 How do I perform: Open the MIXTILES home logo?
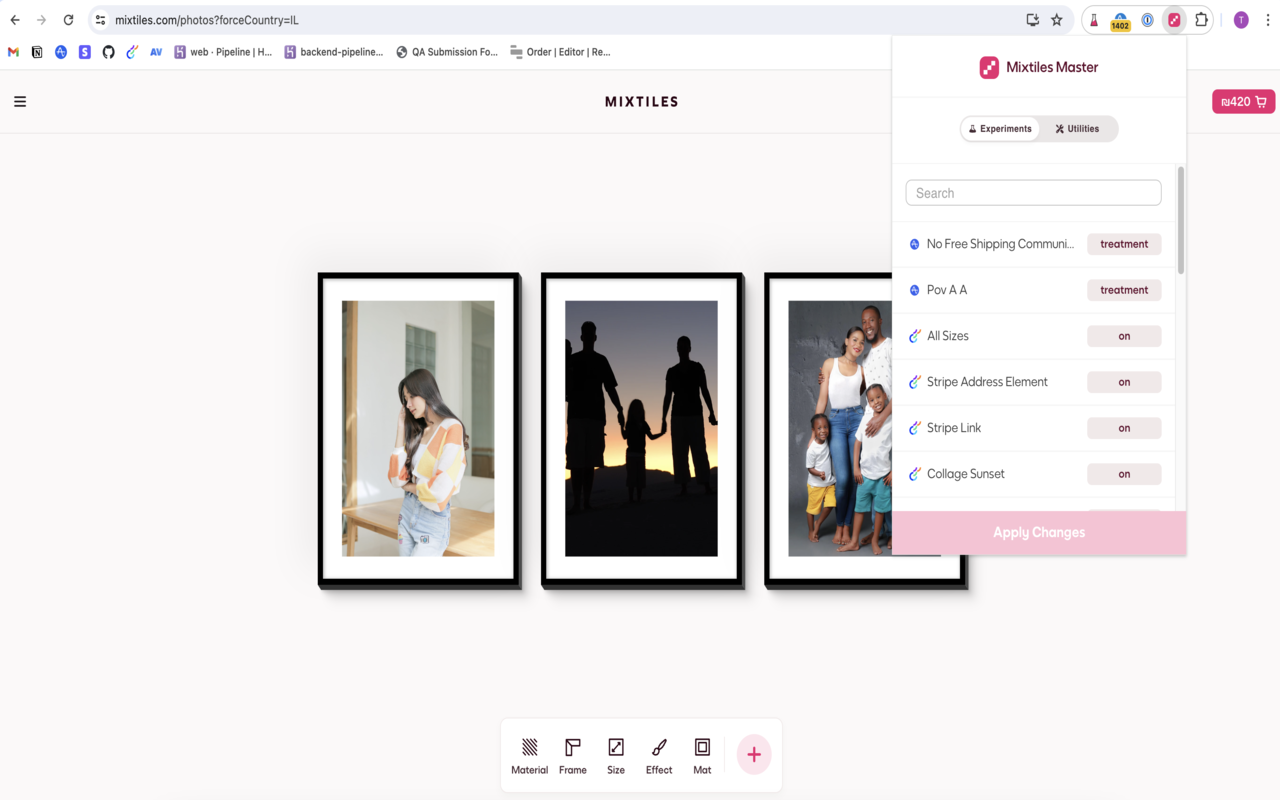click(641, 101)
